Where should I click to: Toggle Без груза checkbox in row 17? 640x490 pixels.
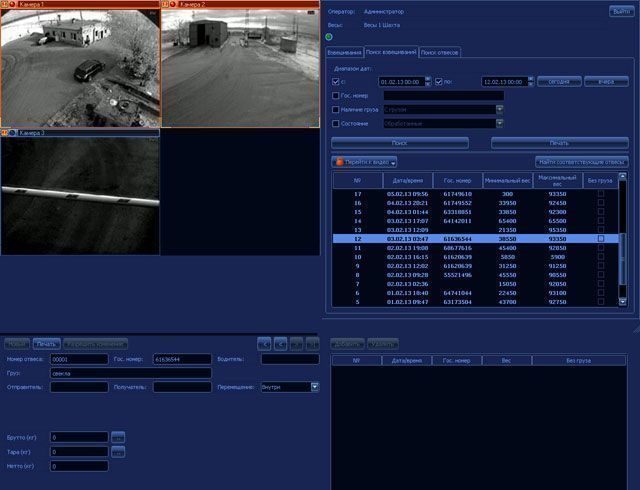[600, 194]
